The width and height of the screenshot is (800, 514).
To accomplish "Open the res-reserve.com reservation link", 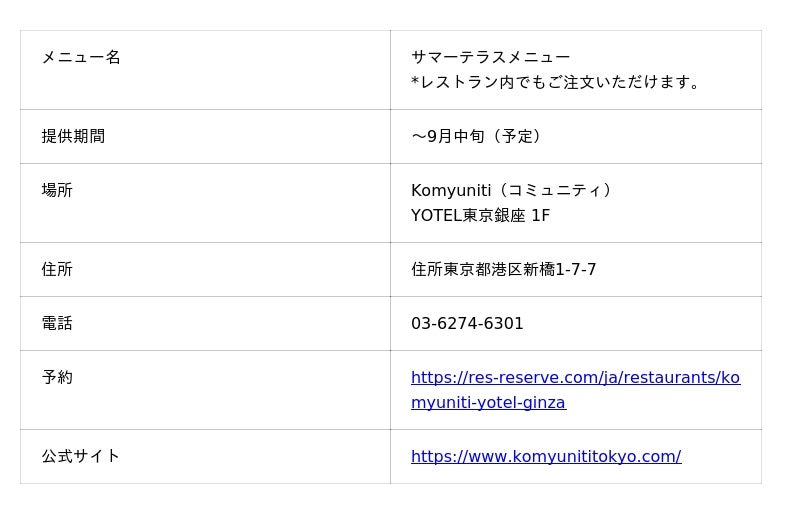I will coord(575,390).
